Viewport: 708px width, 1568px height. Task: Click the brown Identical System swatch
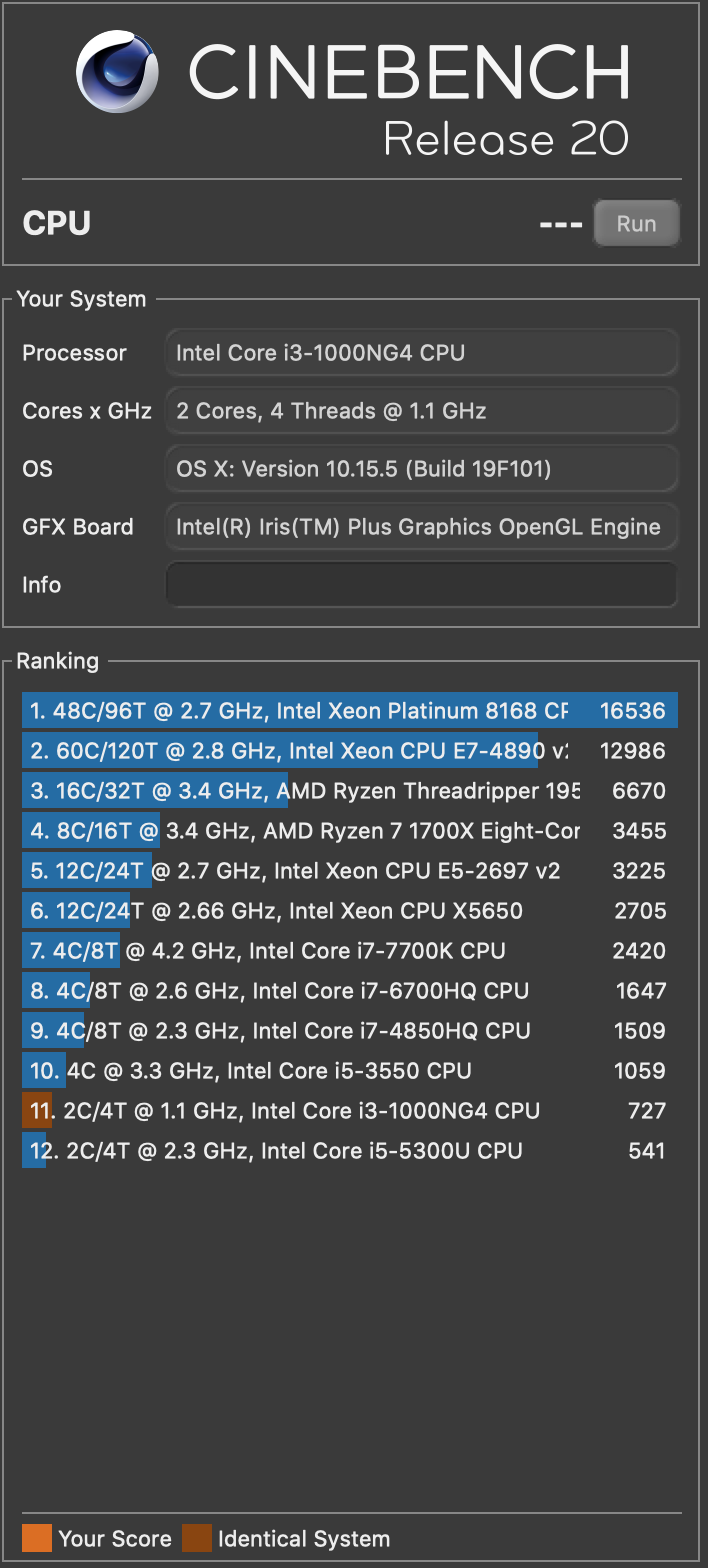click(197, 1538)
